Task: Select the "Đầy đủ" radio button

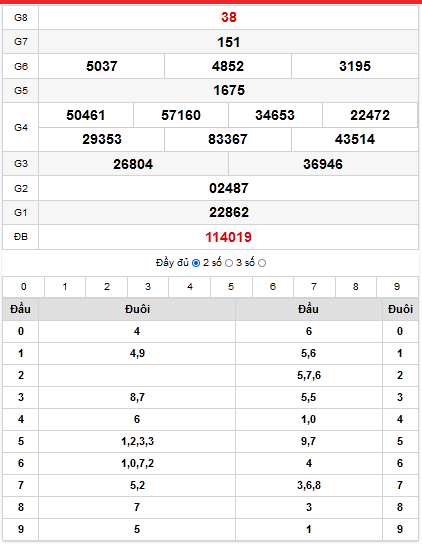Action: [196, 263]
